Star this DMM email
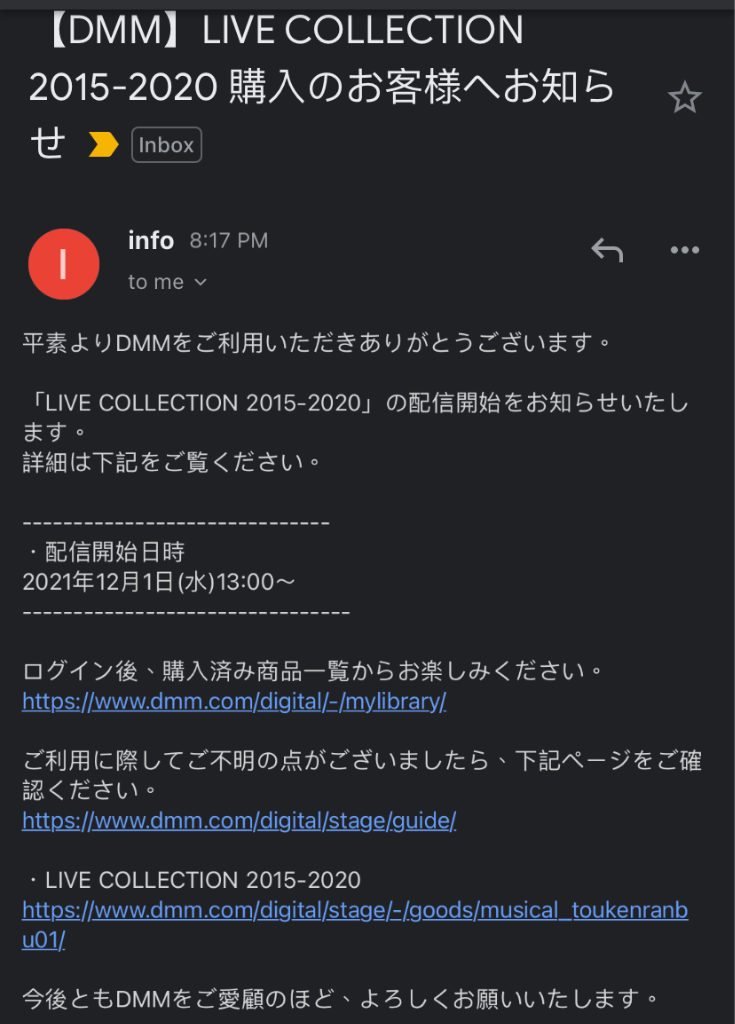735x1024 pixels. pos(684,97)
